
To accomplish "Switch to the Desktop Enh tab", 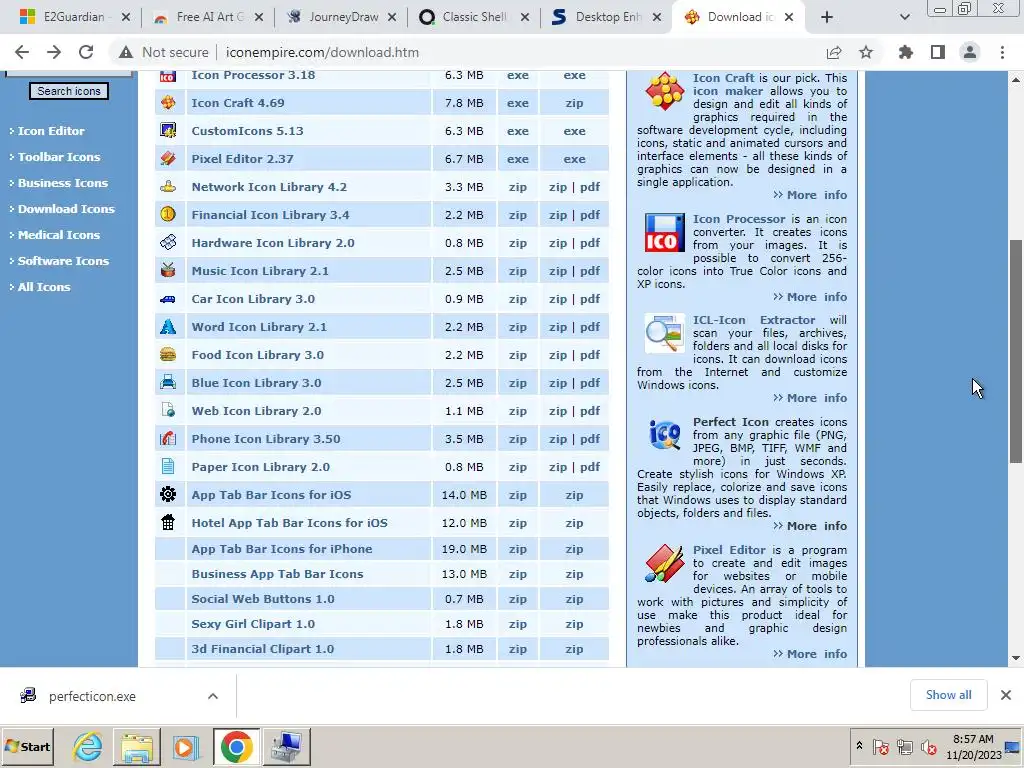I will coord(609,17).
